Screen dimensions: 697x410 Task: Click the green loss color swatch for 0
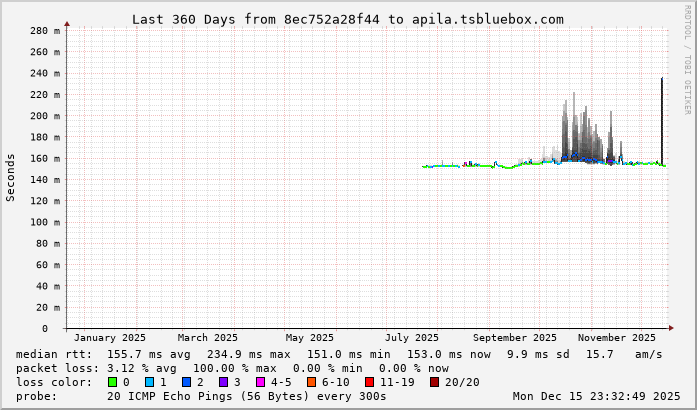(x=112, y=382)
